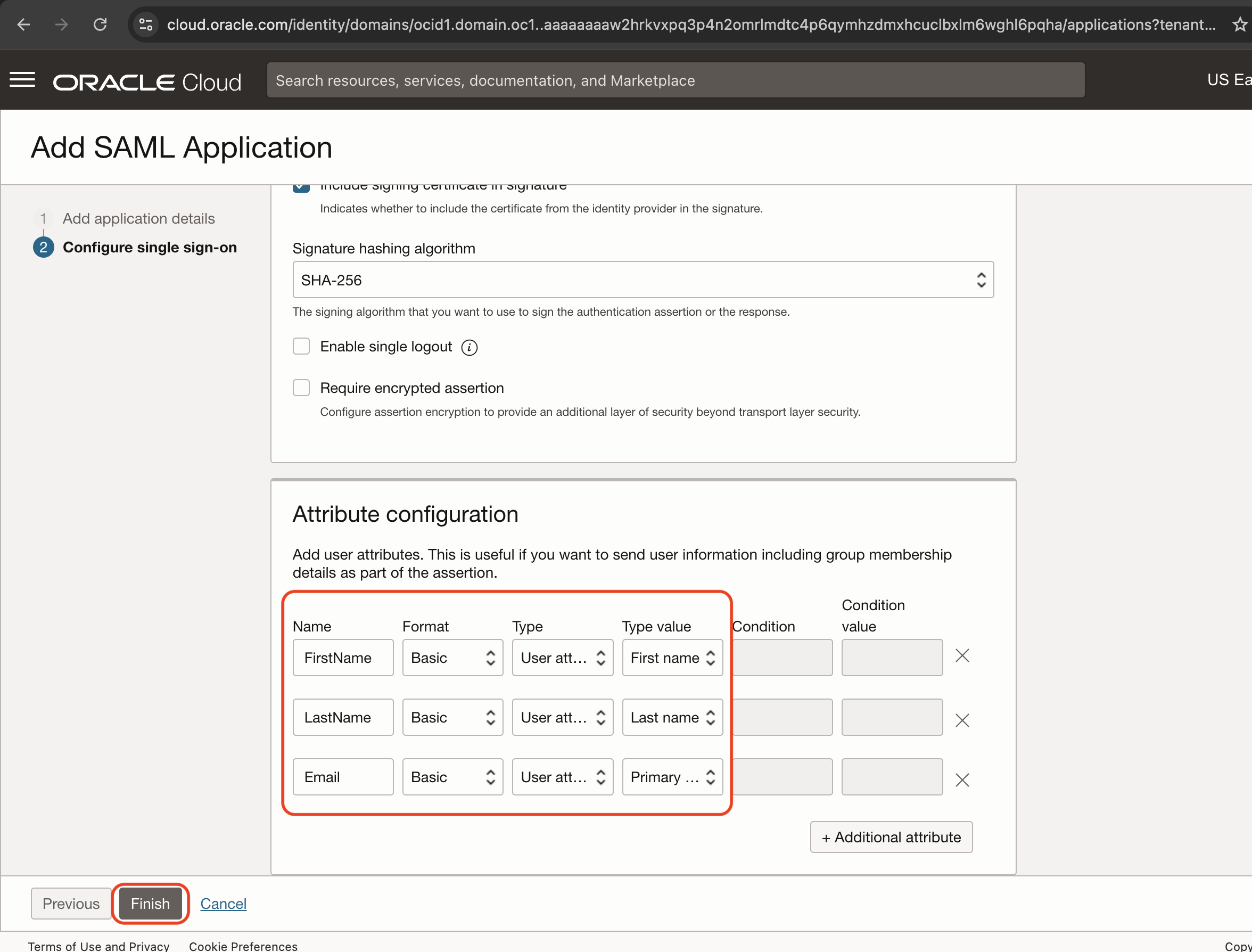Image resolution: width=1252 pixels, height=952 pixels.
Task: Click the Finish button
Action: pyautogui.click(x=150, y=903)
